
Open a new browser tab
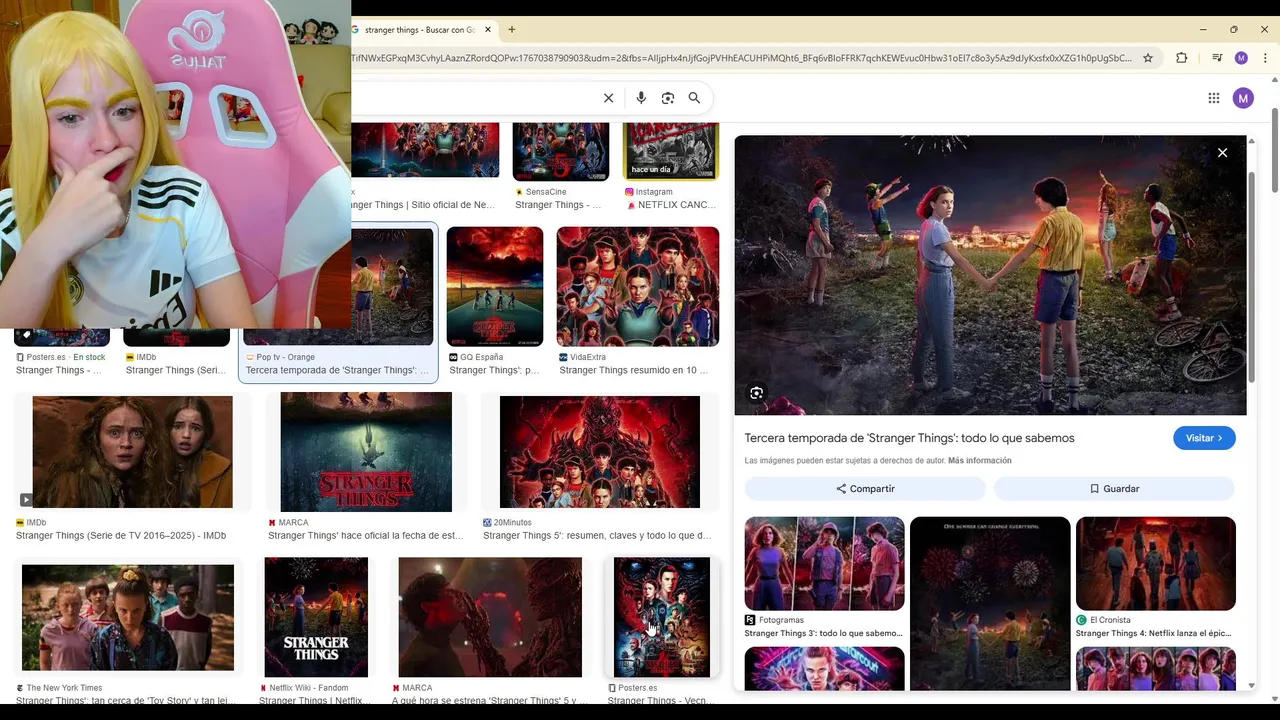coord(511,30)
